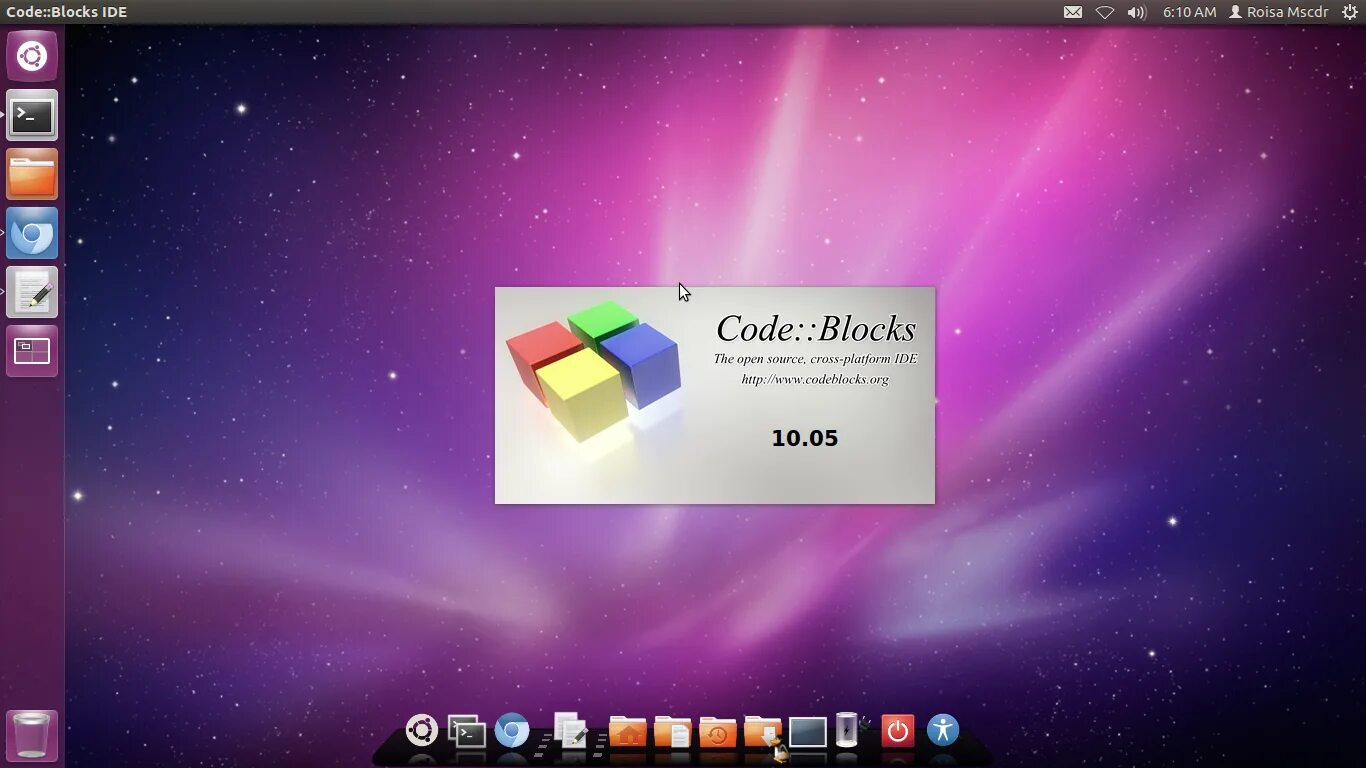Open the Roisa Mscdr user menu
The image size is (1366, 768).
tap(1279, 12)
